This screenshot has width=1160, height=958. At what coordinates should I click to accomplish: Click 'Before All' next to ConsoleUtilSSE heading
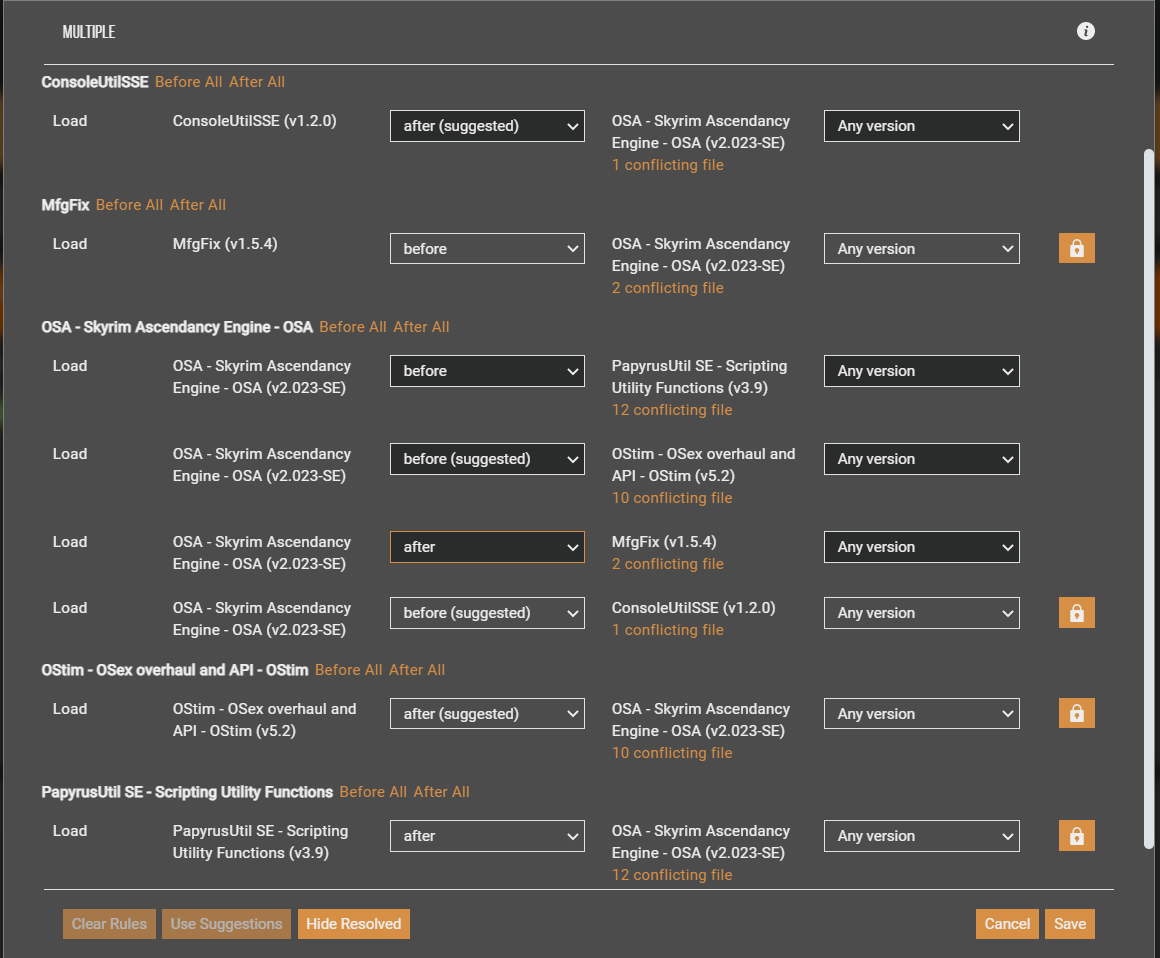click(188, 82)
